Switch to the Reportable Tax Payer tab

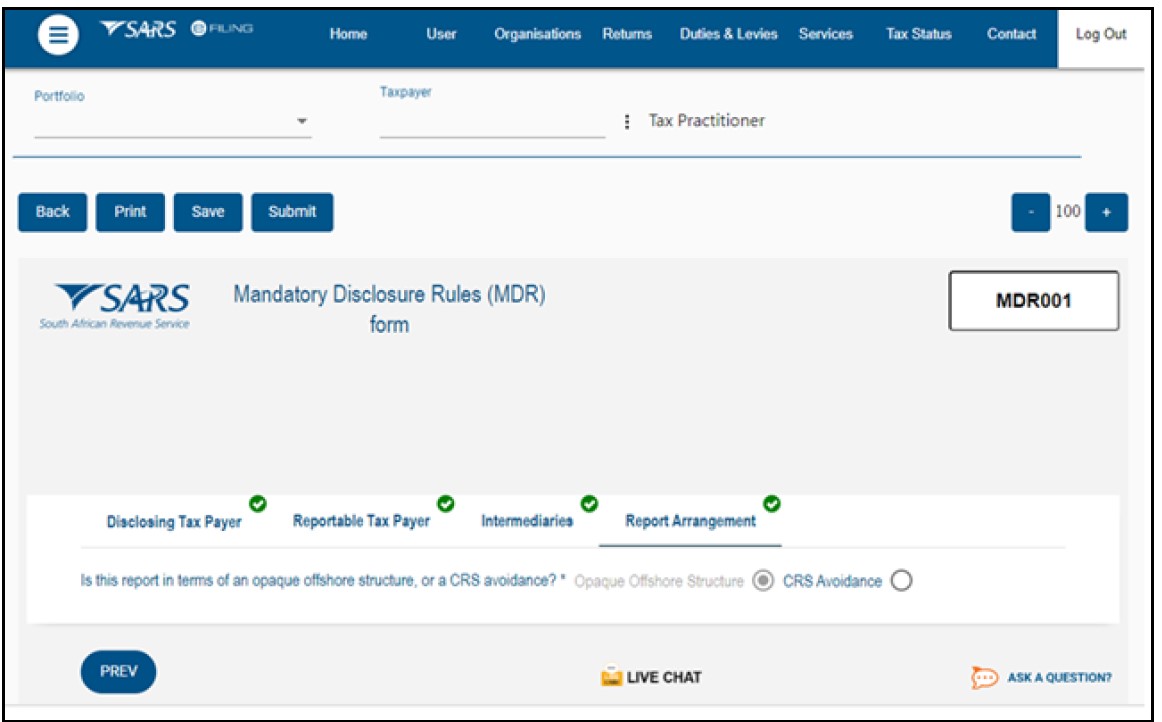click(x=361, y=521)
